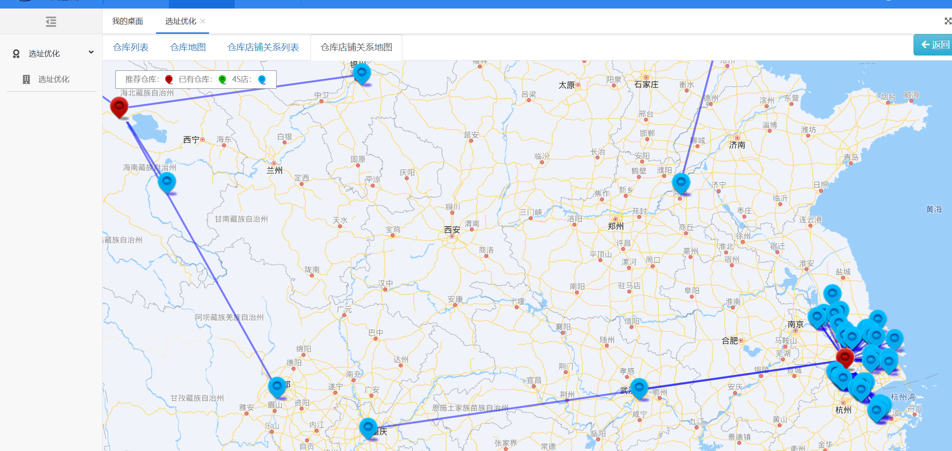Collapse the left sidebar menu
This screenshot has height=451, width=952.
click(51, 21)
